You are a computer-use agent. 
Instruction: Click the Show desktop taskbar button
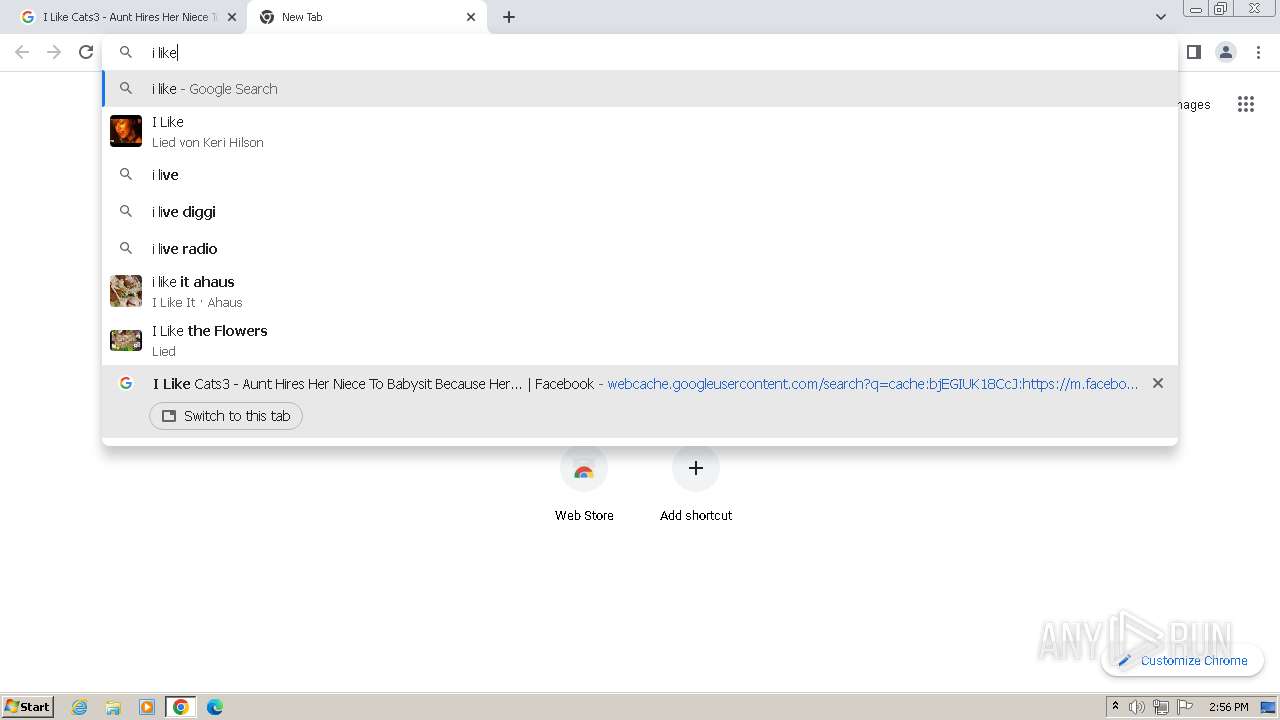click(x=1269, y=707)
